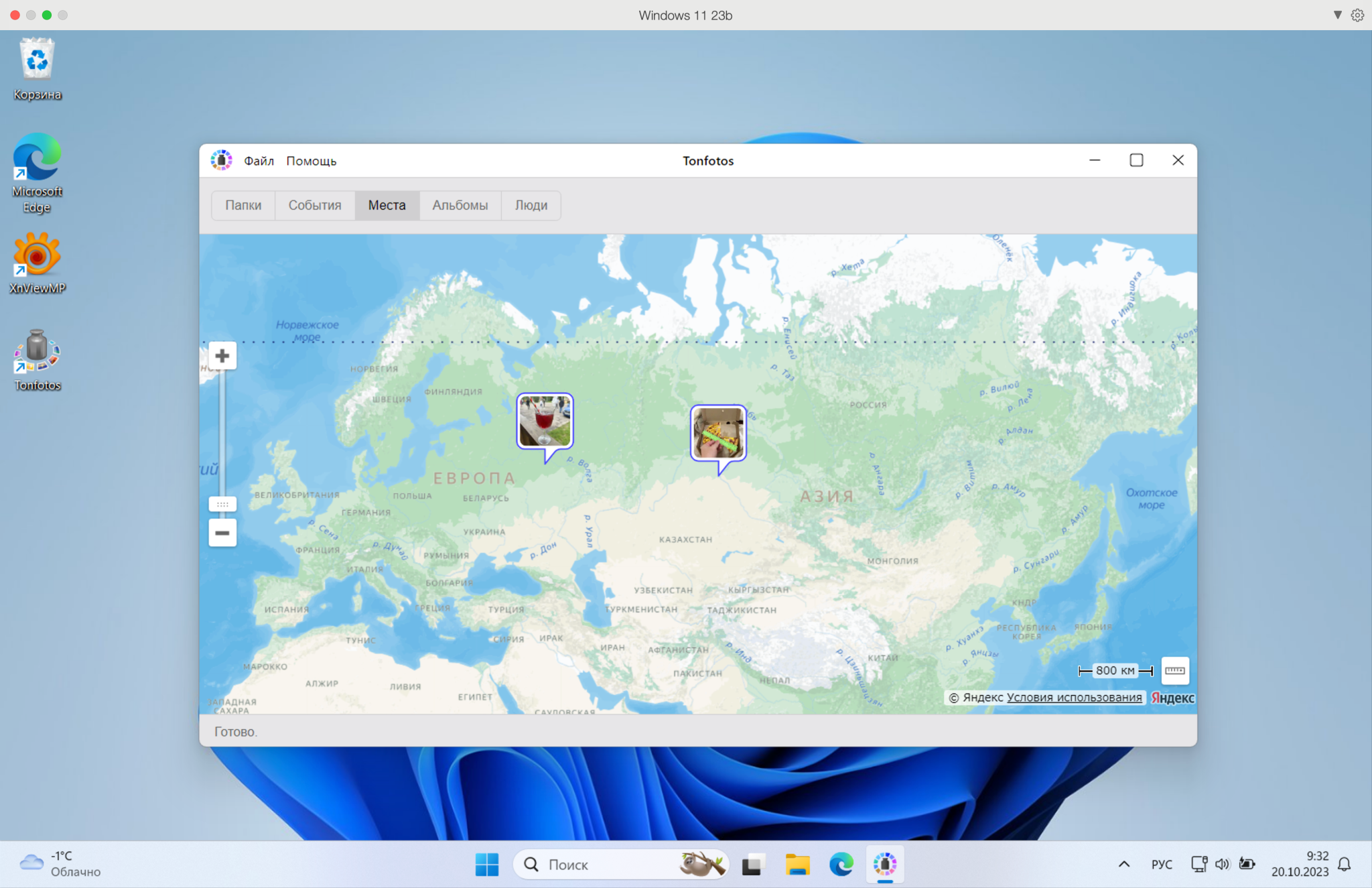
Task: Click the taskbar Поиск search box
Action: 621,865
